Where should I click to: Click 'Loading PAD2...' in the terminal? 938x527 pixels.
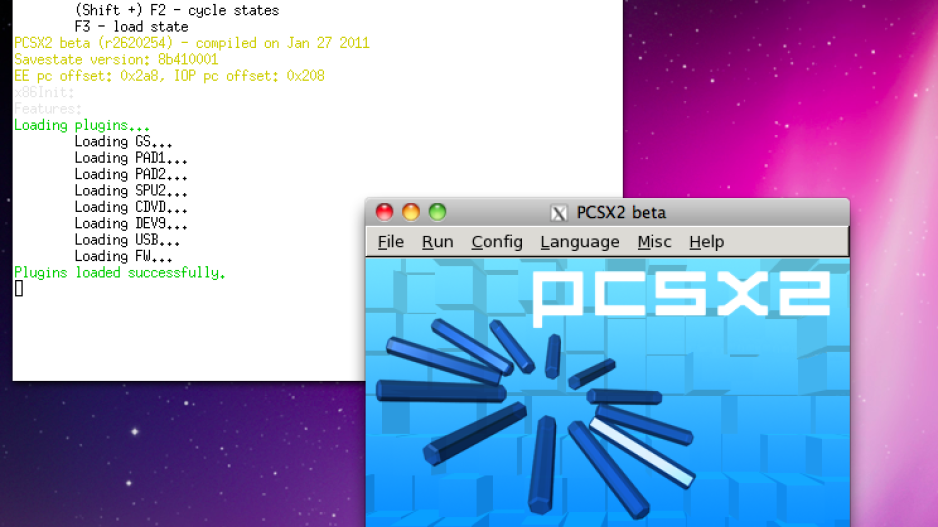[131, 175]
